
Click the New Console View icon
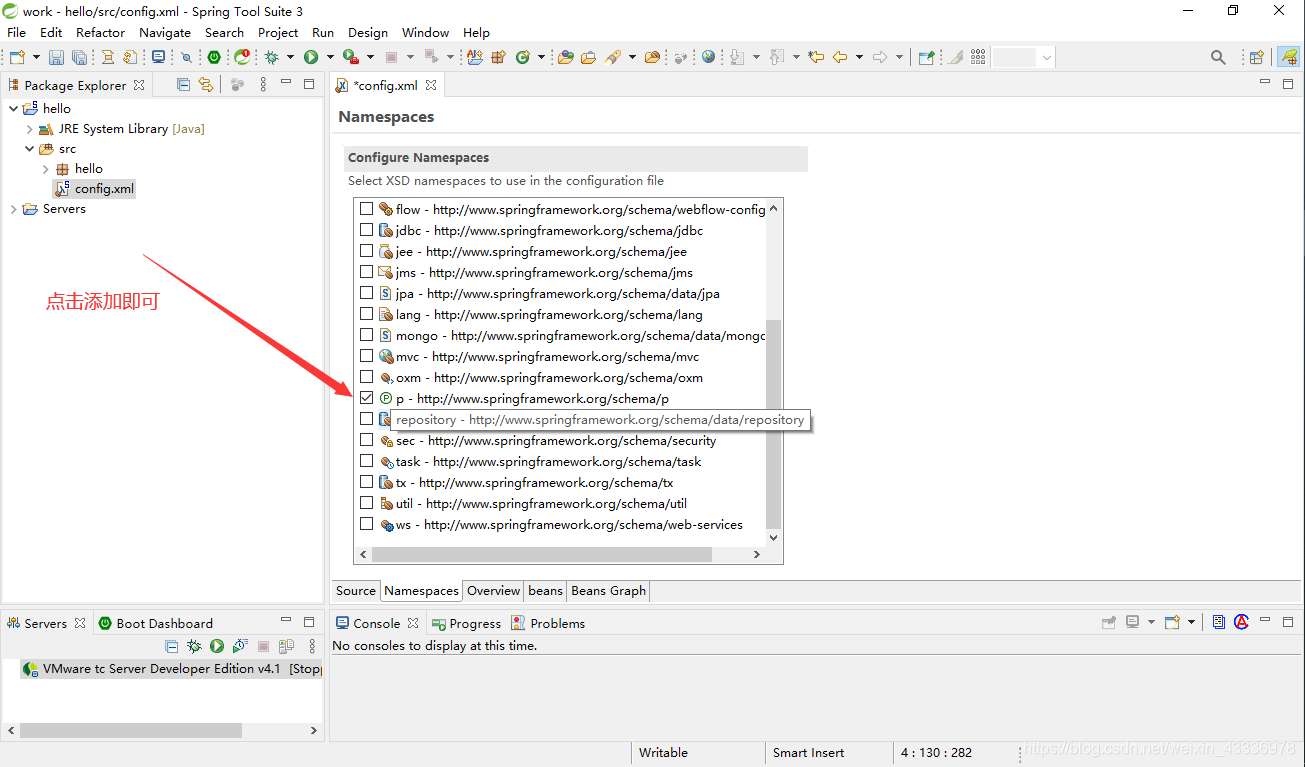click(x=1172, y=622)
